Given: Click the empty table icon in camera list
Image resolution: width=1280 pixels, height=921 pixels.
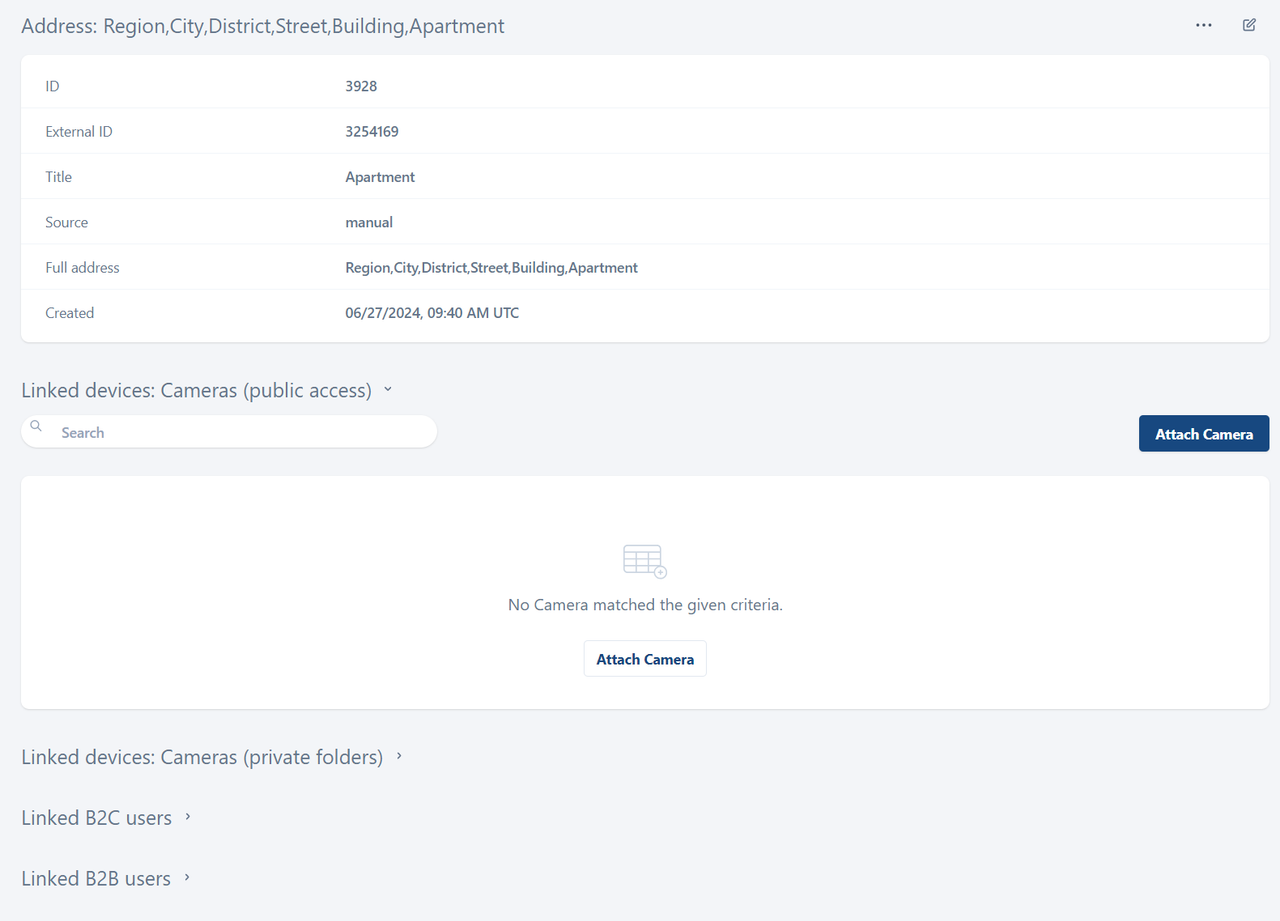Looking at the screenshot, I should (x=645, y=561).
